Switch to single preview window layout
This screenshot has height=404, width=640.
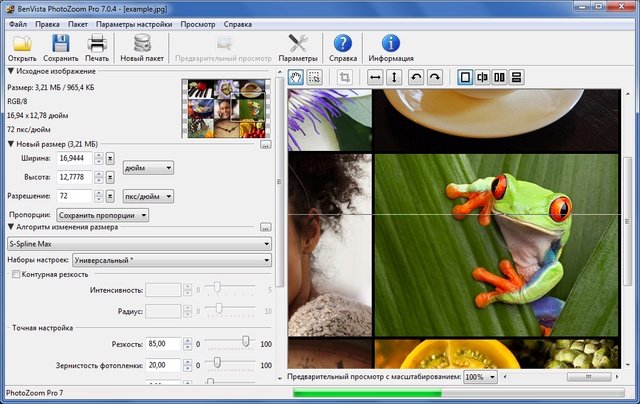tap(465, 77)
